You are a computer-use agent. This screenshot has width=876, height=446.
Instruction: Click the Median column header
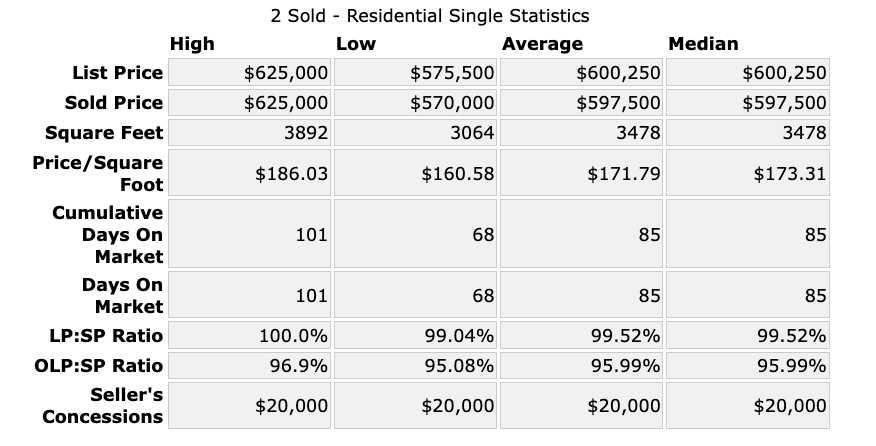coord(703,44)
